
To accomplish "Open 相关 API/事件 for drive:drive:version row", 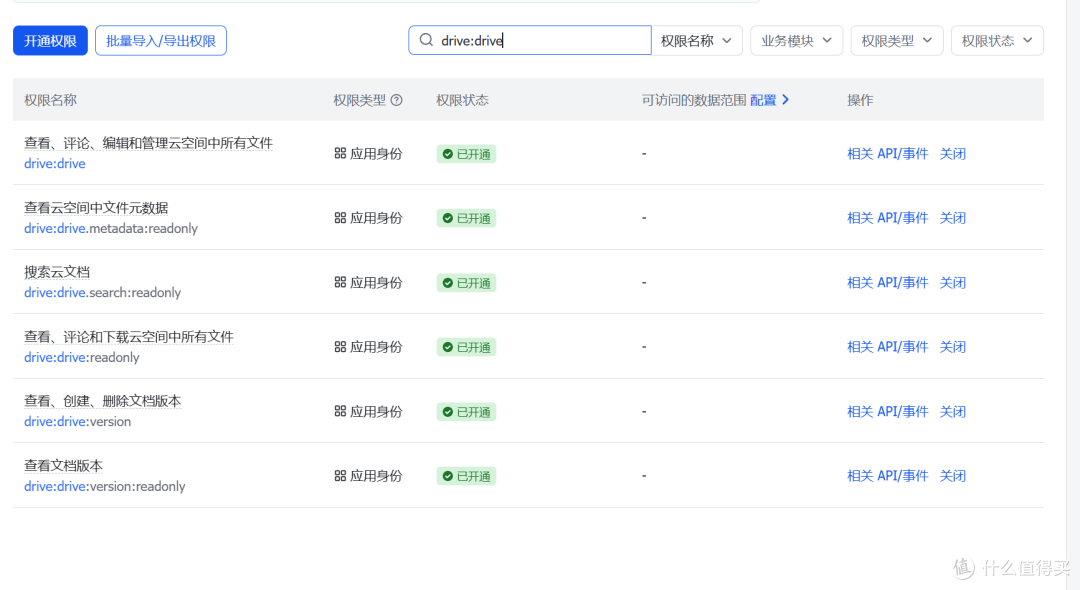I will coord(887,411).
